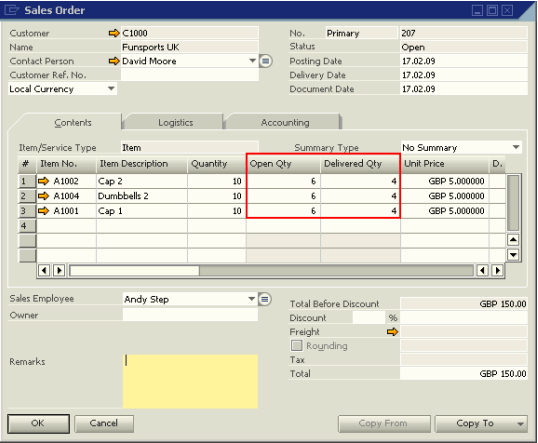Click the horizontal scrollbar thumb in item table
Viewport: 538px width, 443px height.
pyautogui.click(x=134, y=270)
